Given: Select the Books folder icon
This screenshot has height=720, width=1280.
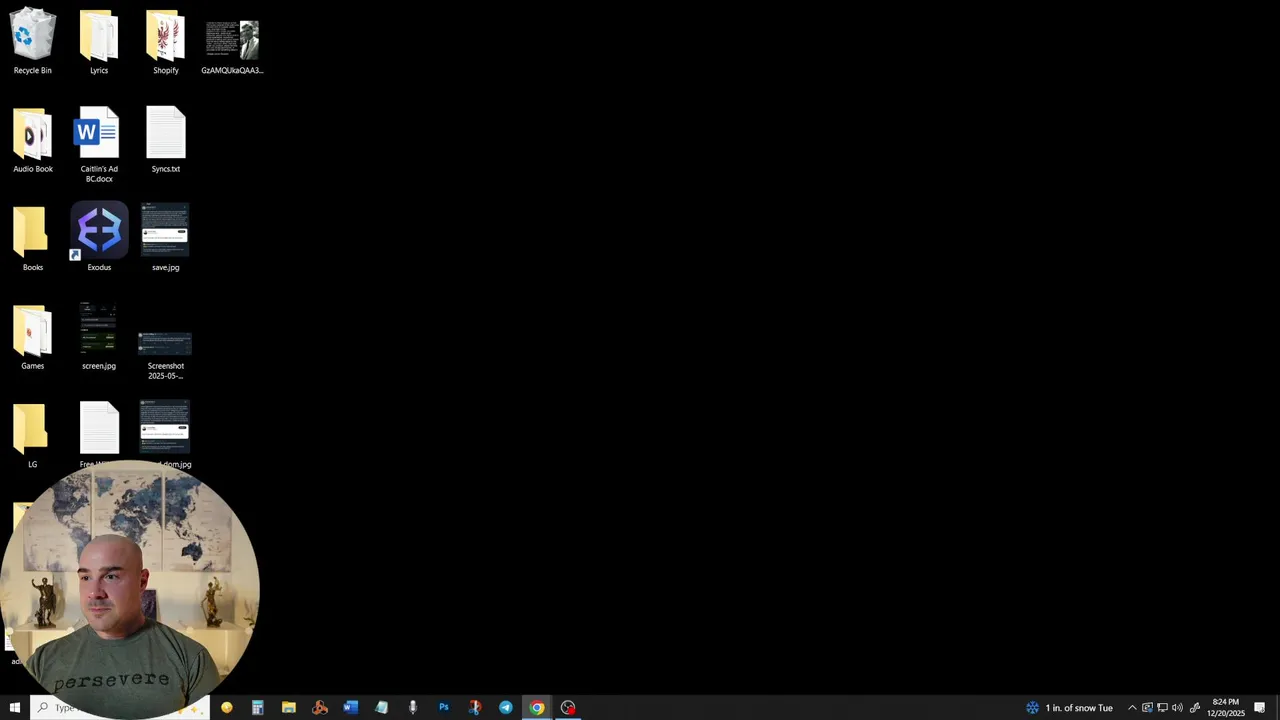Looking at the screenshot, I should point(33,238).
